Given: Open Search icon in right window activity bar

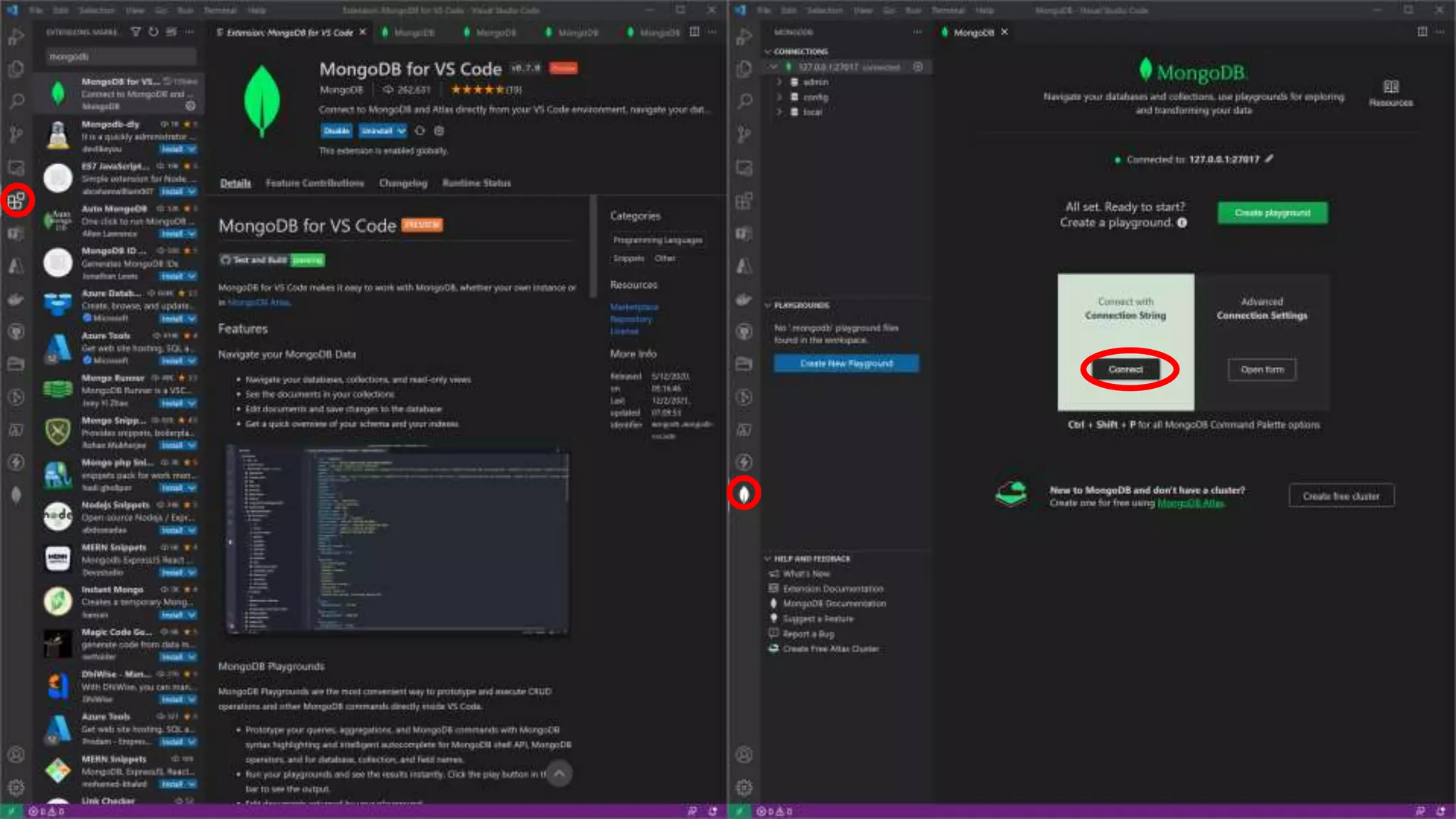Looking at the screenshot, I should tap(744, 102).
